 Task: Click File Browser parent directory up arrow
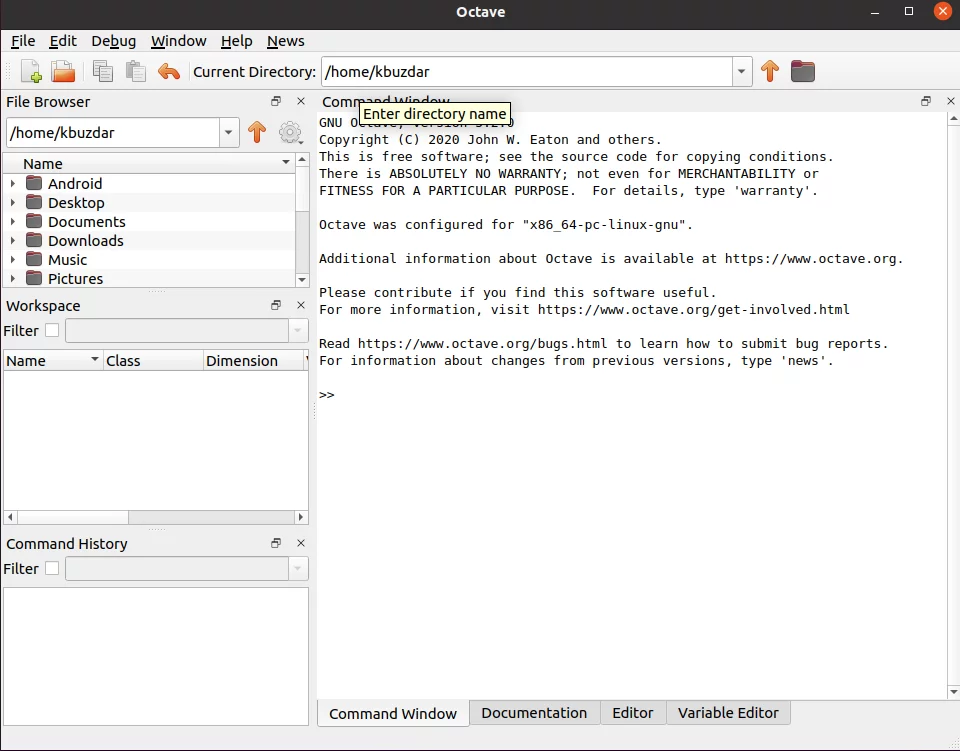coord(257,132)
